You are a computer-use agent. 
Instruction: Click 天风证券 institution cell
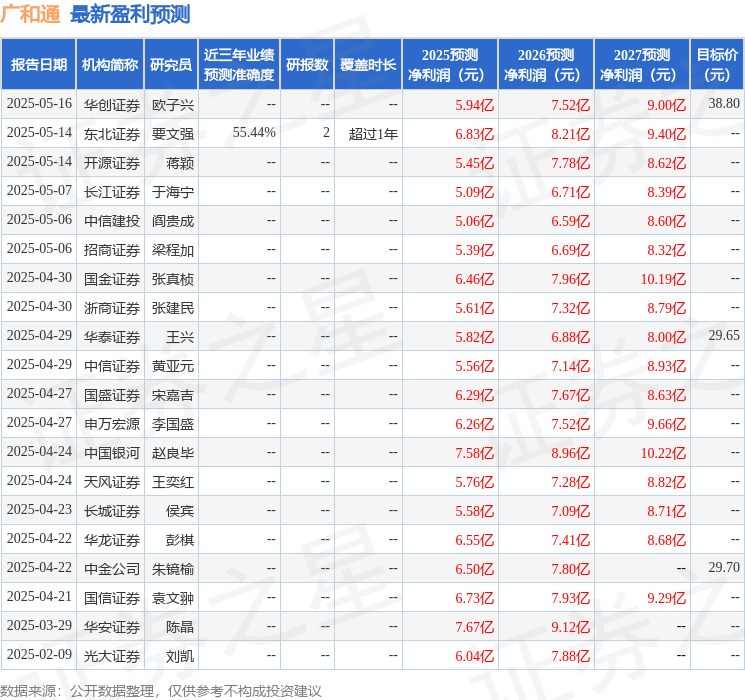click(112, 482)
